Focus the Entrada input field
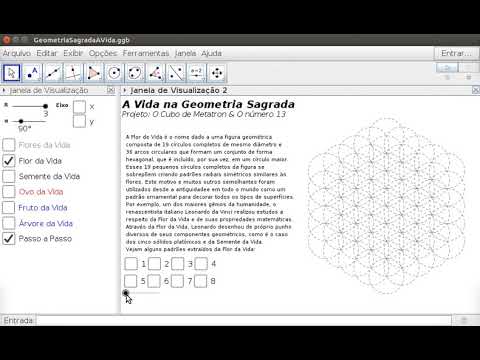The image size is (480, 360). 243,320
